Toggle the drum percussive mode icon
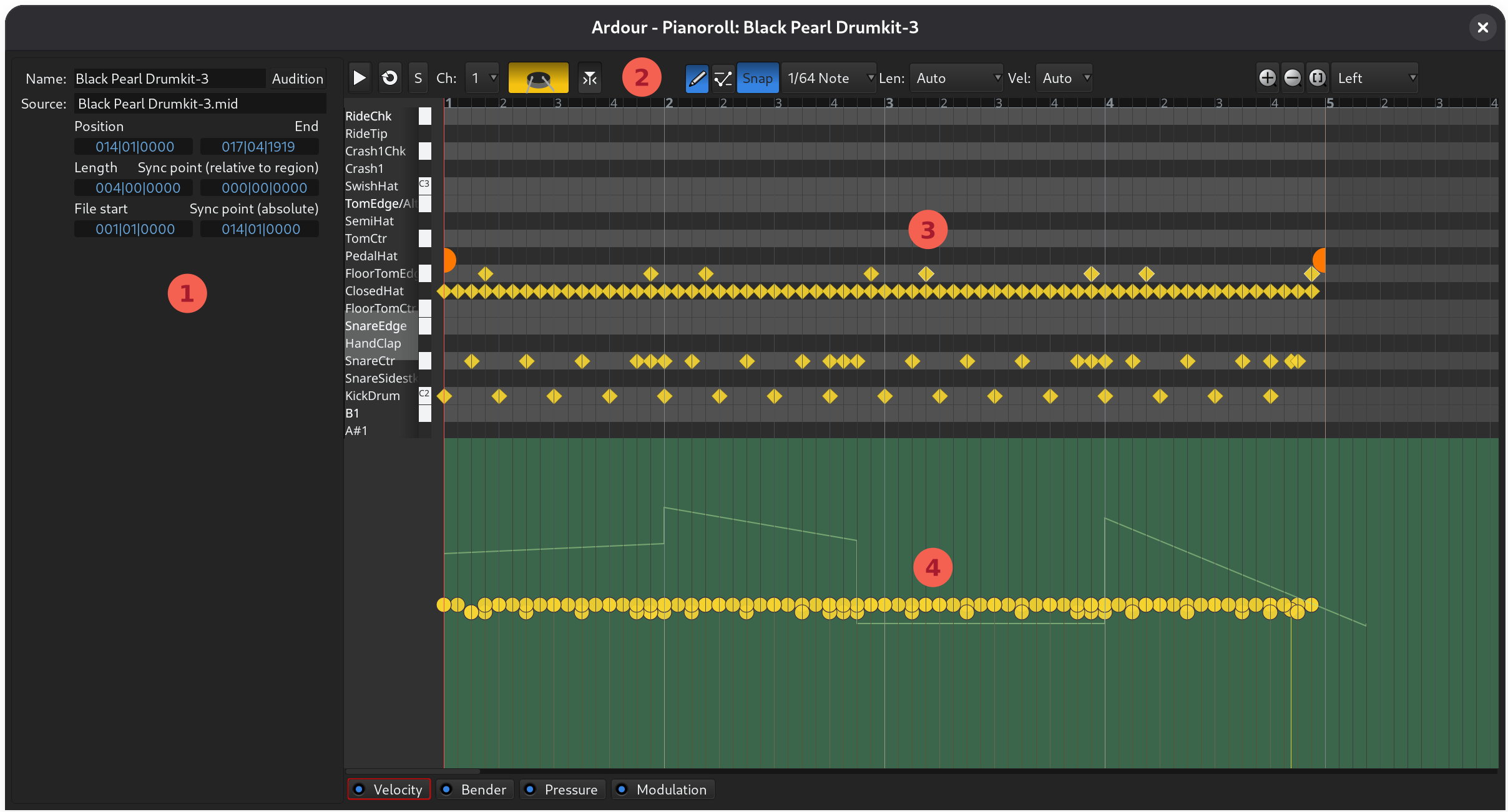Viewport: 1508px width, 812px height. (538, 78)
